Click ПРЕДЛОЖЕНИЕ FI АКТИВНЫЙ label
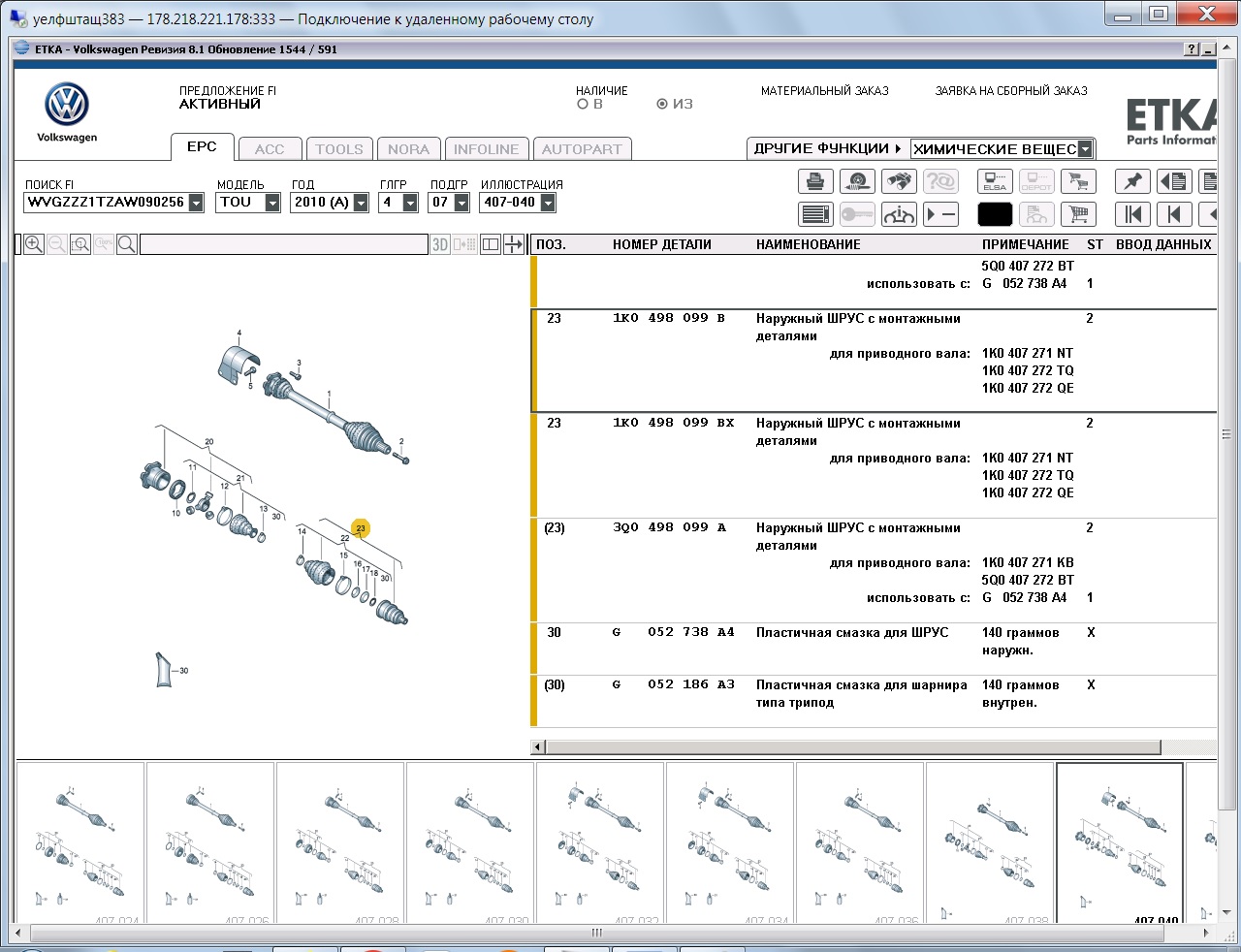This screenshot has width=1241, height=952. click(228, 97)
